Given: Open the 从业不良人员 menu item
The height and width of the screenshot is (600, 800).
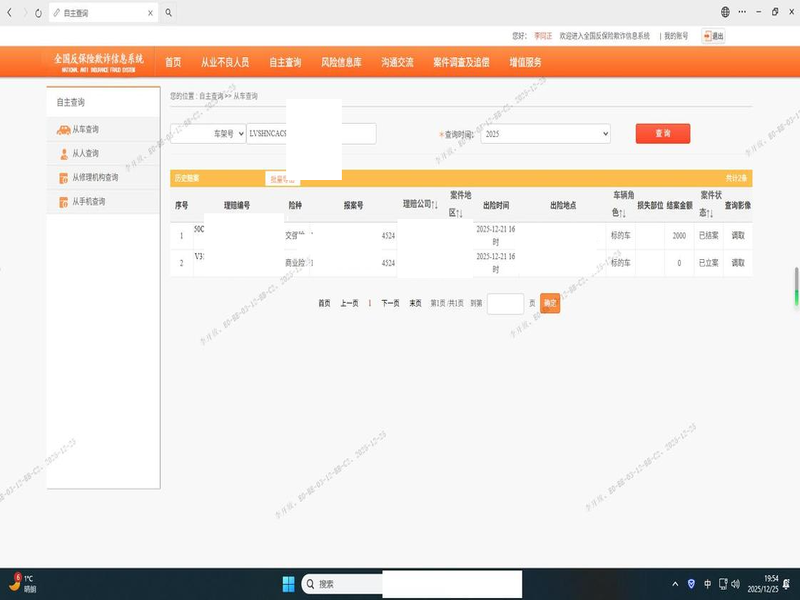Looking at the screenshot, I should [x=225, y=62].
